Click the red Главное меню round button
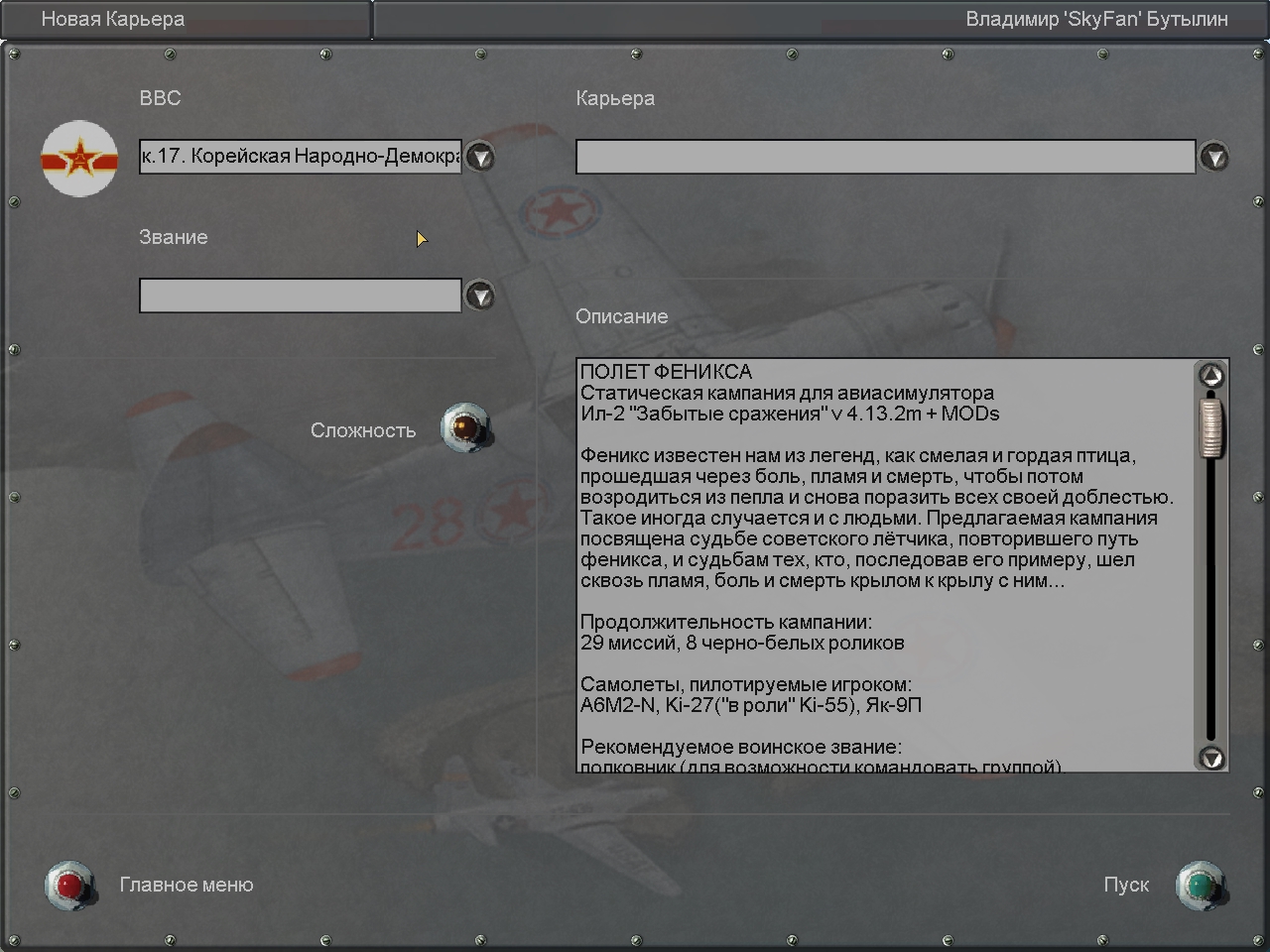The width and height of the screenshot is (1270, 952). (x=69, y=885)
